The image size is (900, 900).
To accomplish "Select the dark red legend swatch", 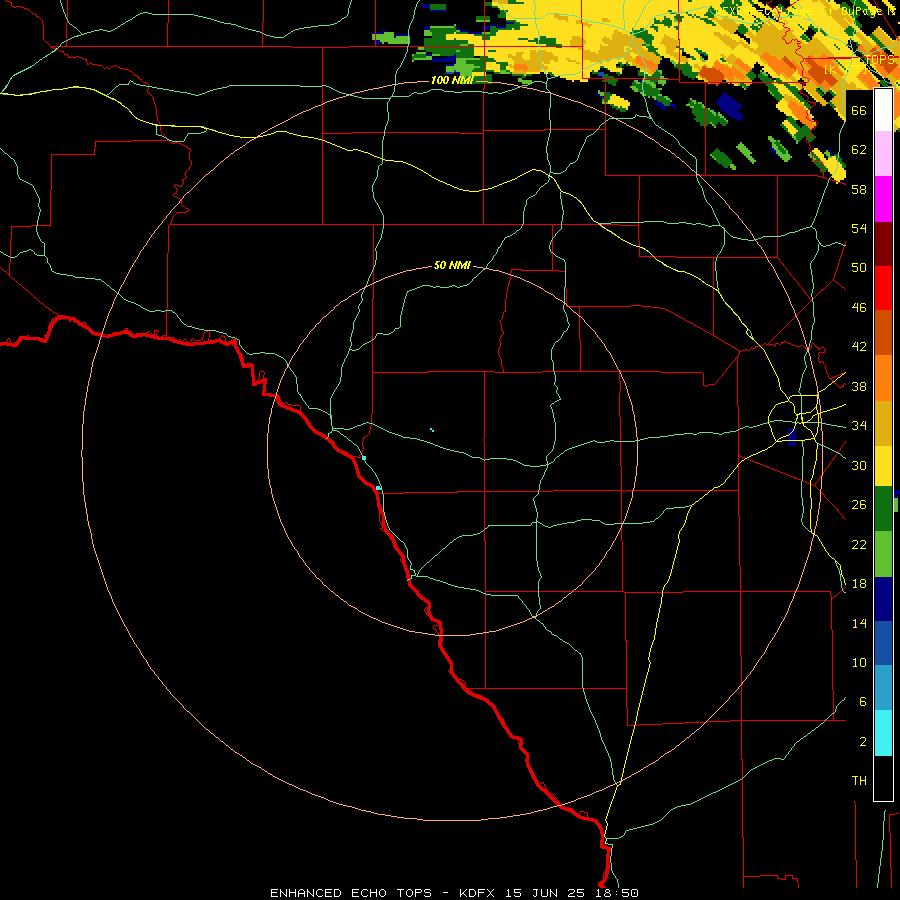I will coord(883,244).
